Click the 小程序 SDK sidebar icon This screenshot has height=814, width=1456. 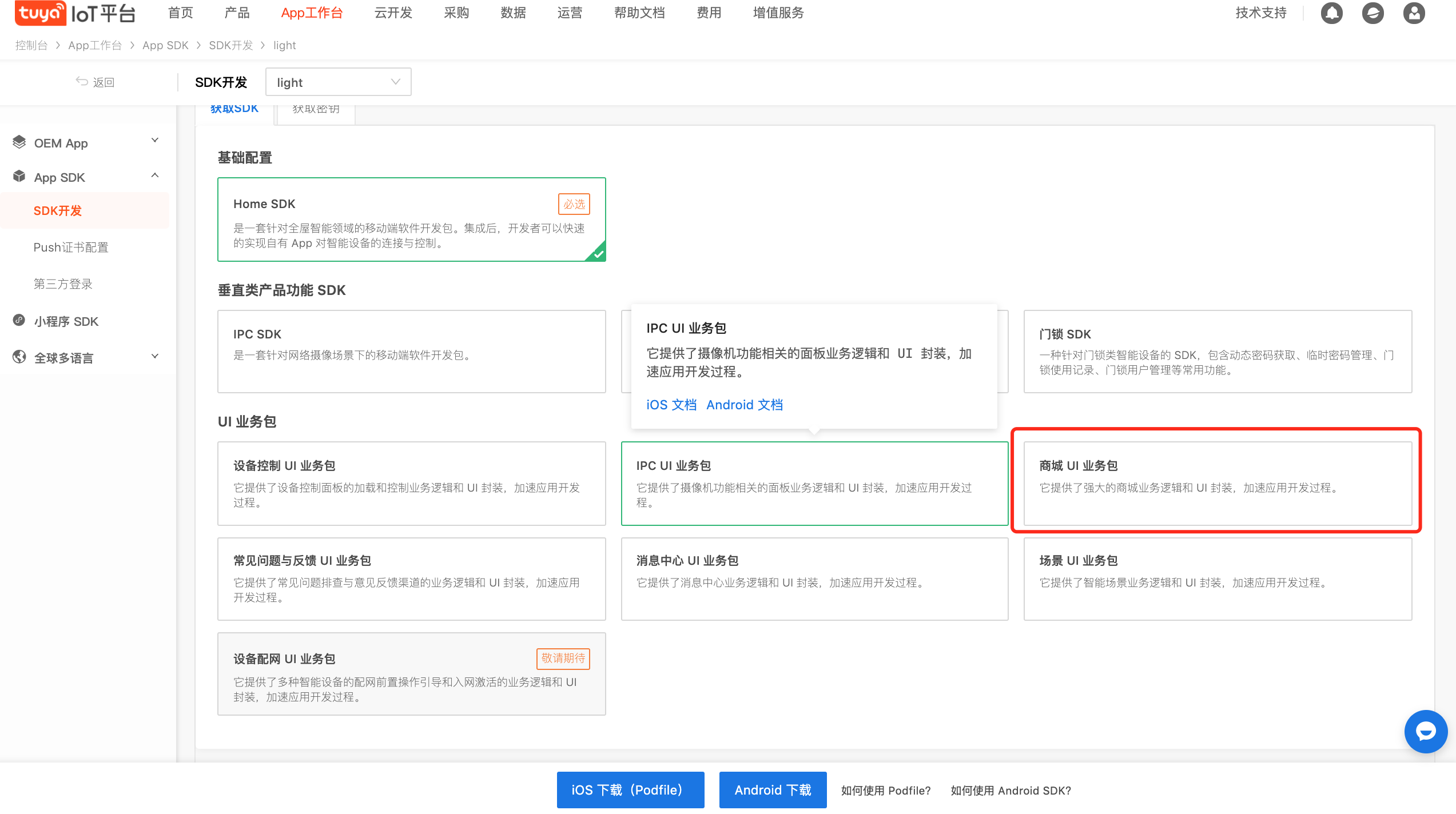tap(19, 321)
